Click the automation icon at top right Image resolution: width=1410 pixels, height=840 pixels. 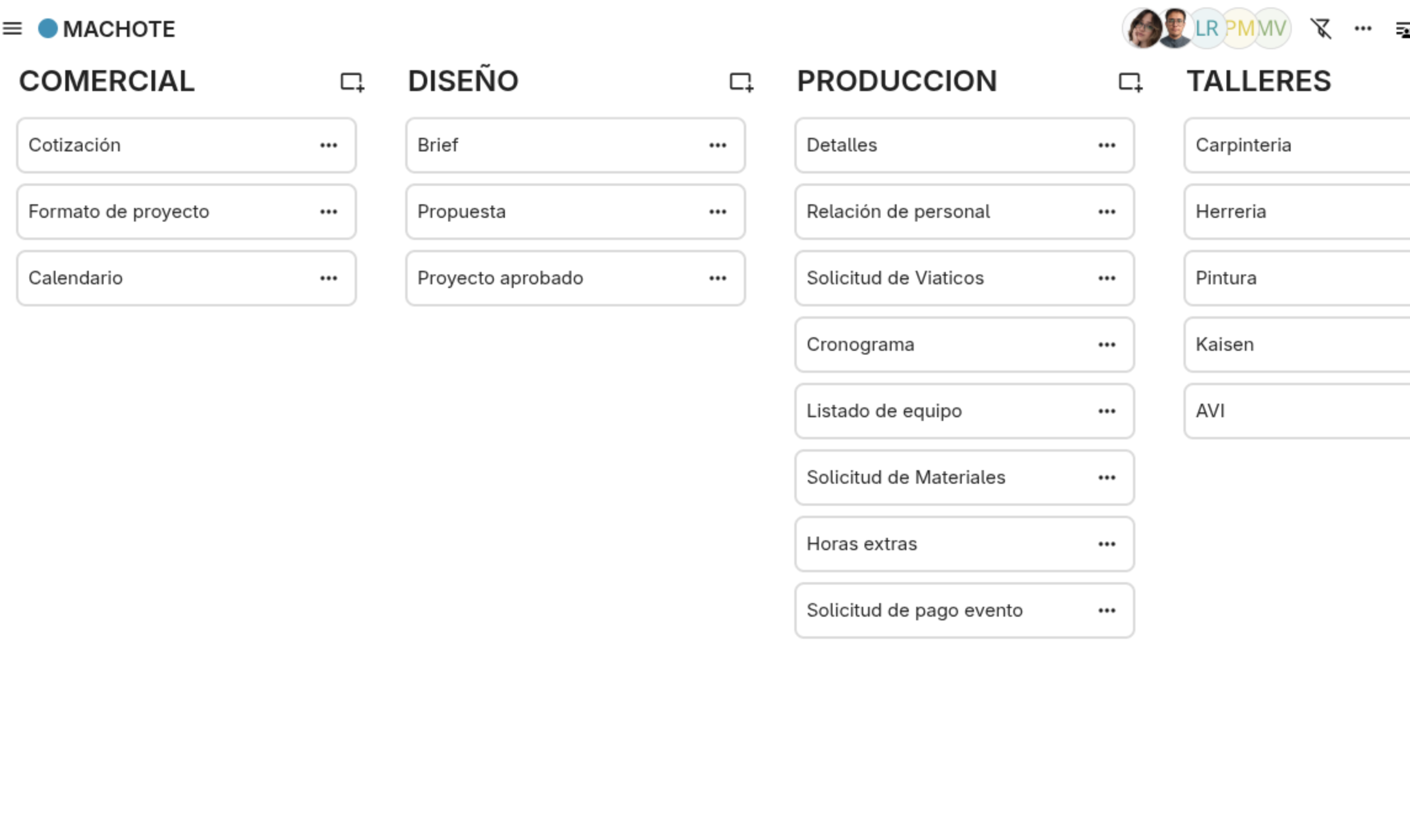1403,28
